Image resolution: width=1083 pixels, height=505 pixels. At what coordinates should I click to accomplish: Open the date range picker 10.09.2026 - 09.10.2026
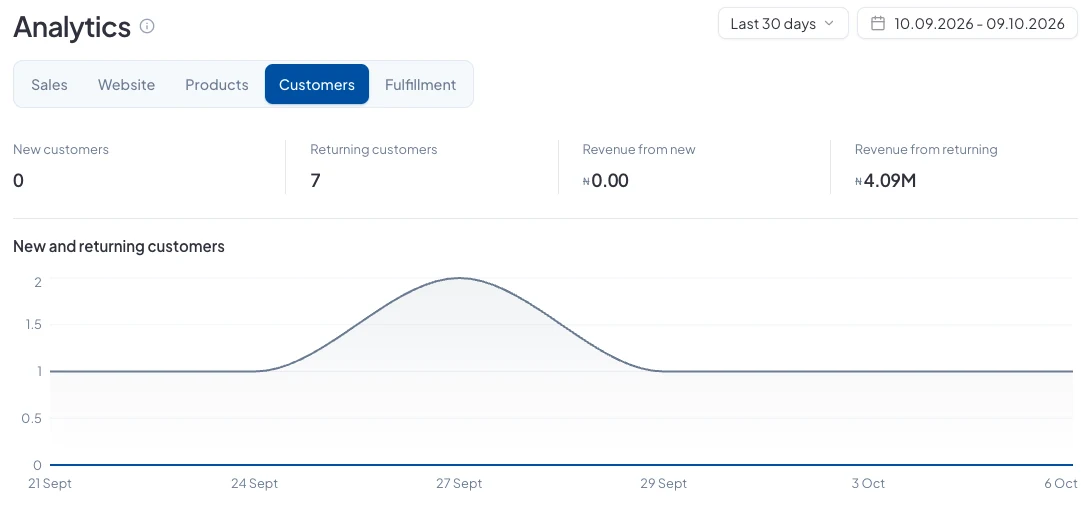(967, 23)
